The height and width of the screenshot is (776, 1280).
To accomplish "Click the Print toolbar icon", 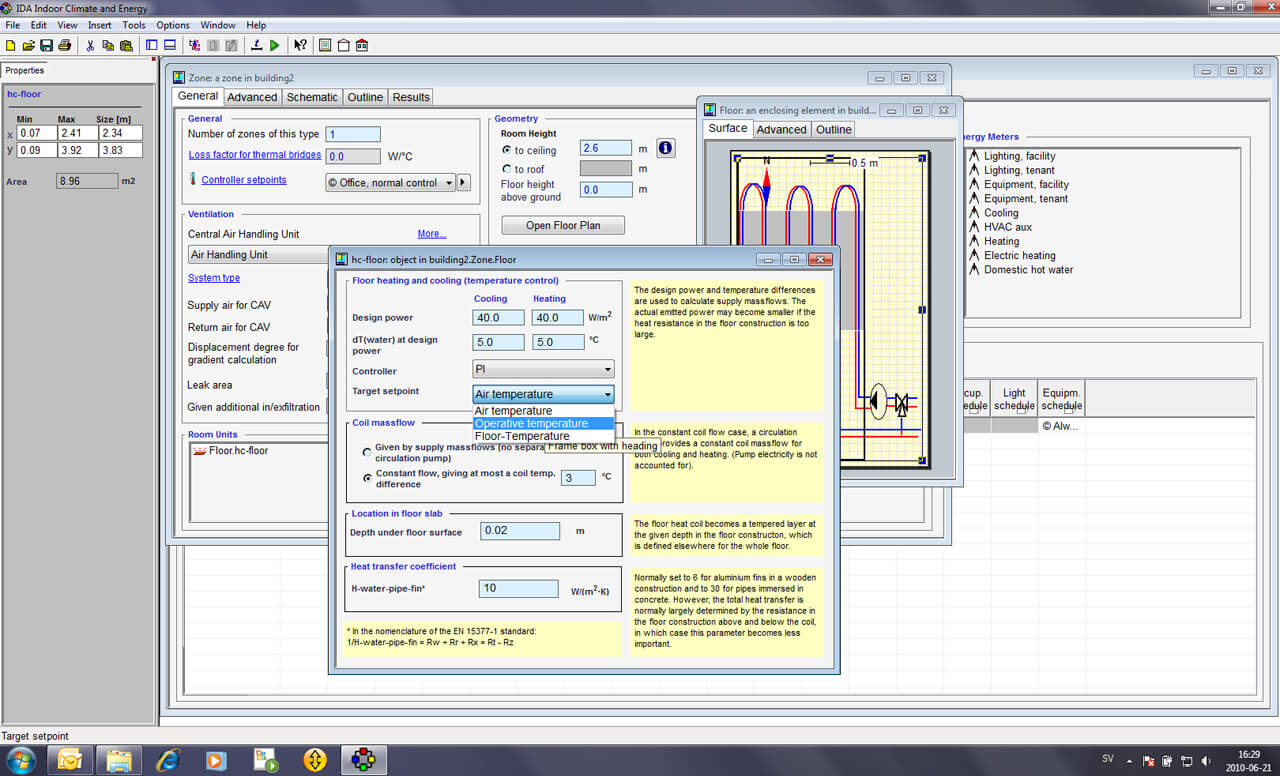I will click(x=64, y=46).
